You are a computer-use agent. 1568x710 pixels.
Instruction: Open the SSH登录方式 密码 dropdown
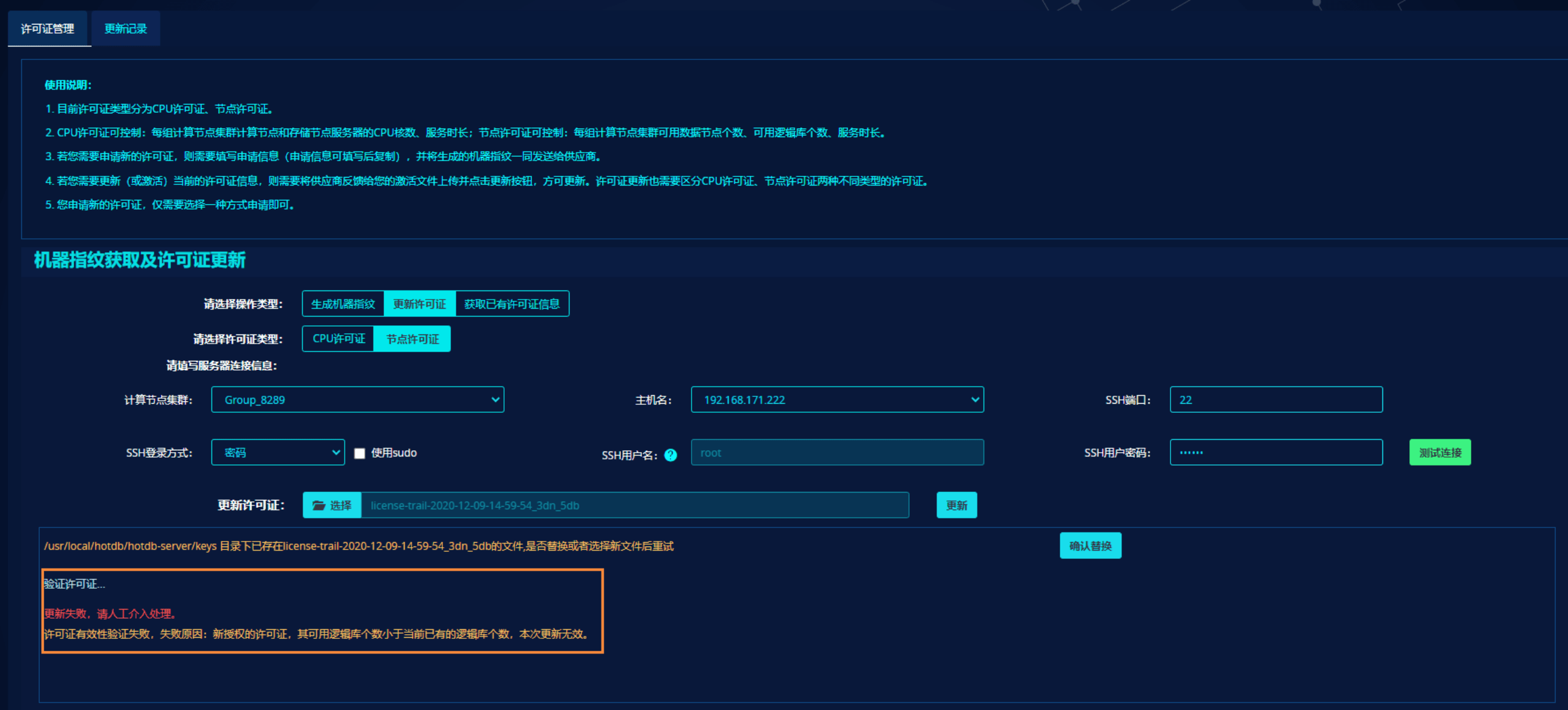(278, 453)
